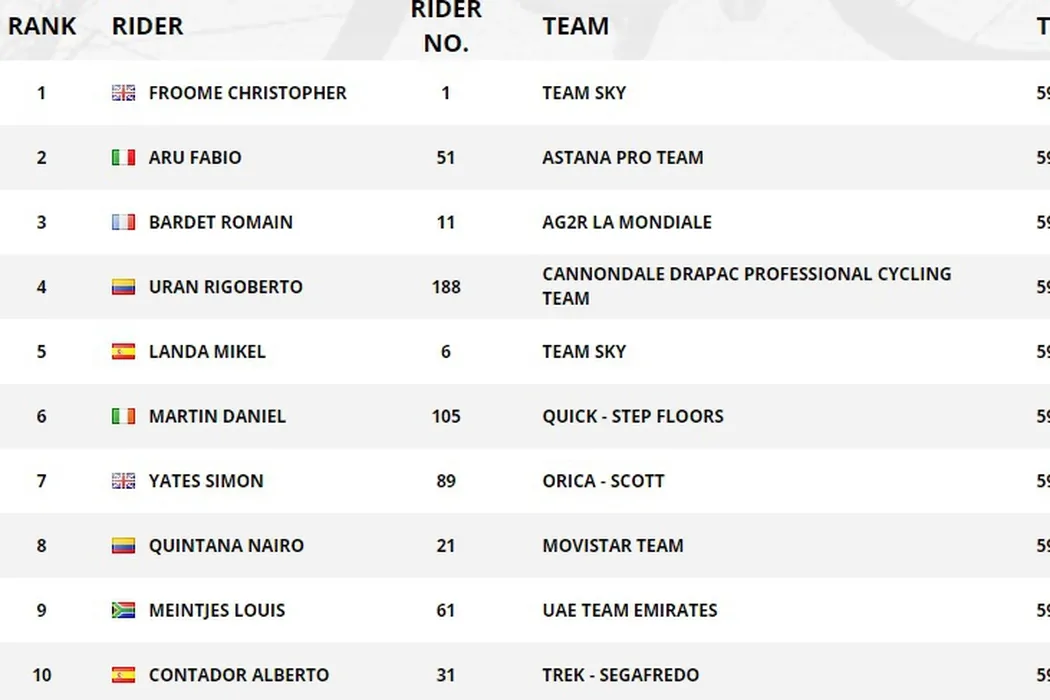1050x700 pixels.
Task: Click the Colombian flag next to Uran Rigoberto
Action: (123, 287)
